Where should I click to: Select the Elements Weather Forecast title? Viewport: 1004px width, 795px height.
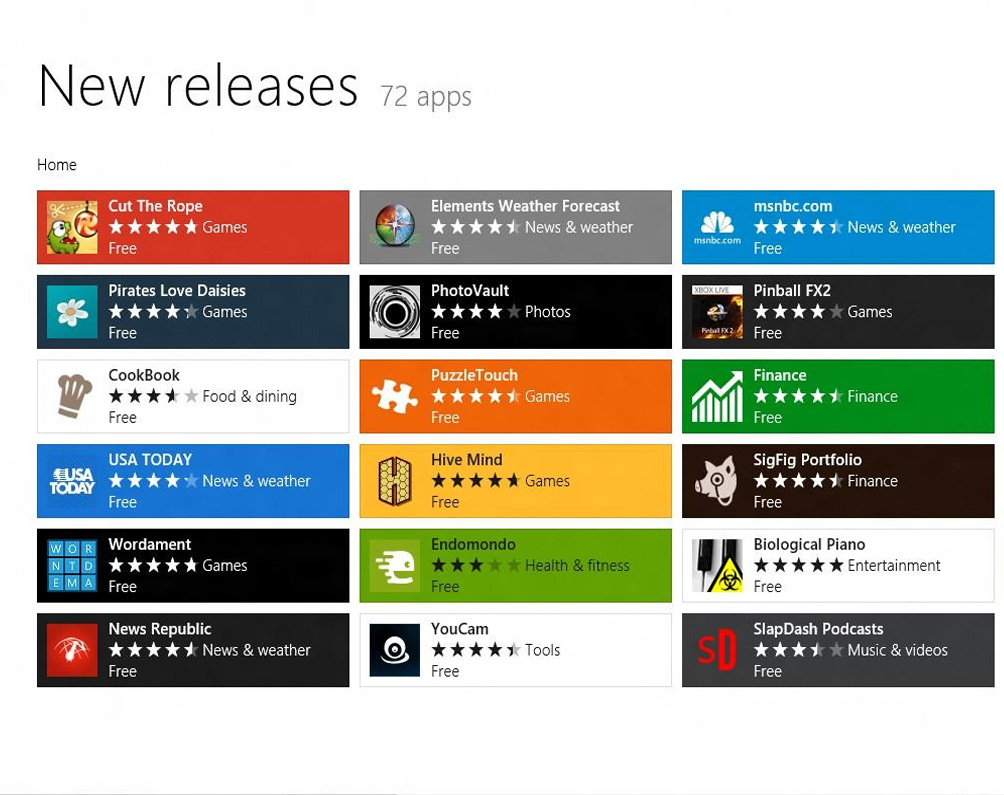point(526,206)
